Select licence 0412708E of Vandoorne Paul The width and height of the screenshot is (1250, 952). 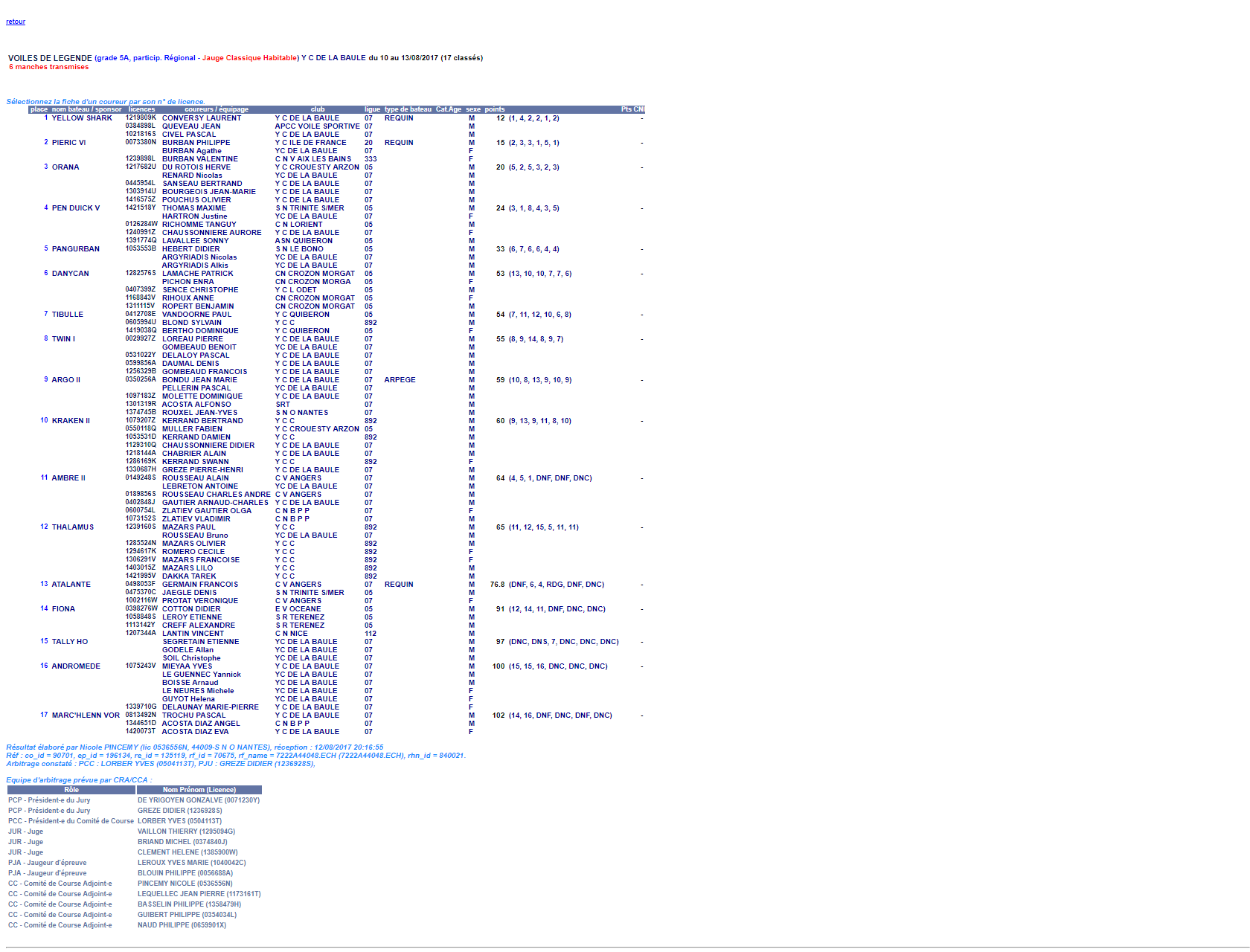141,315
